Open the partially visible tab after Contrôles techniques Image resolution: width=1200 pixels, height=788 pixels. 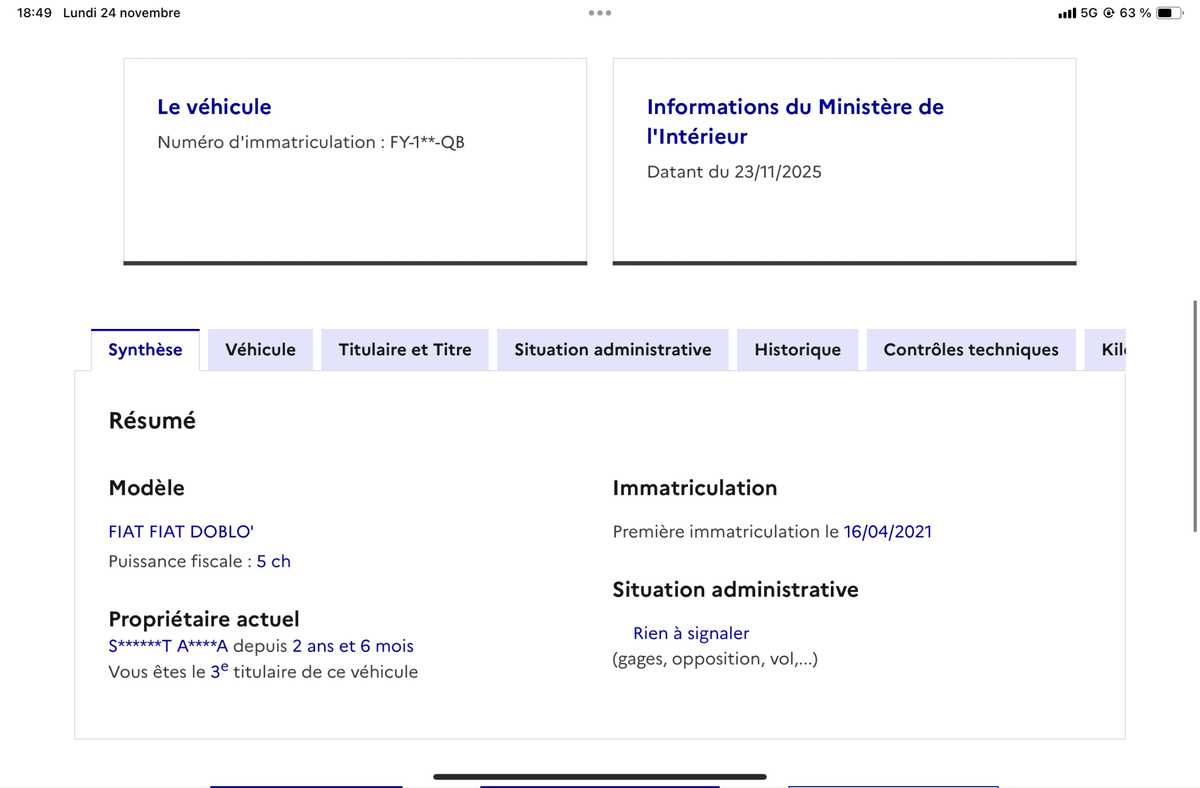pyautogui.click(x=1110, y=350)
